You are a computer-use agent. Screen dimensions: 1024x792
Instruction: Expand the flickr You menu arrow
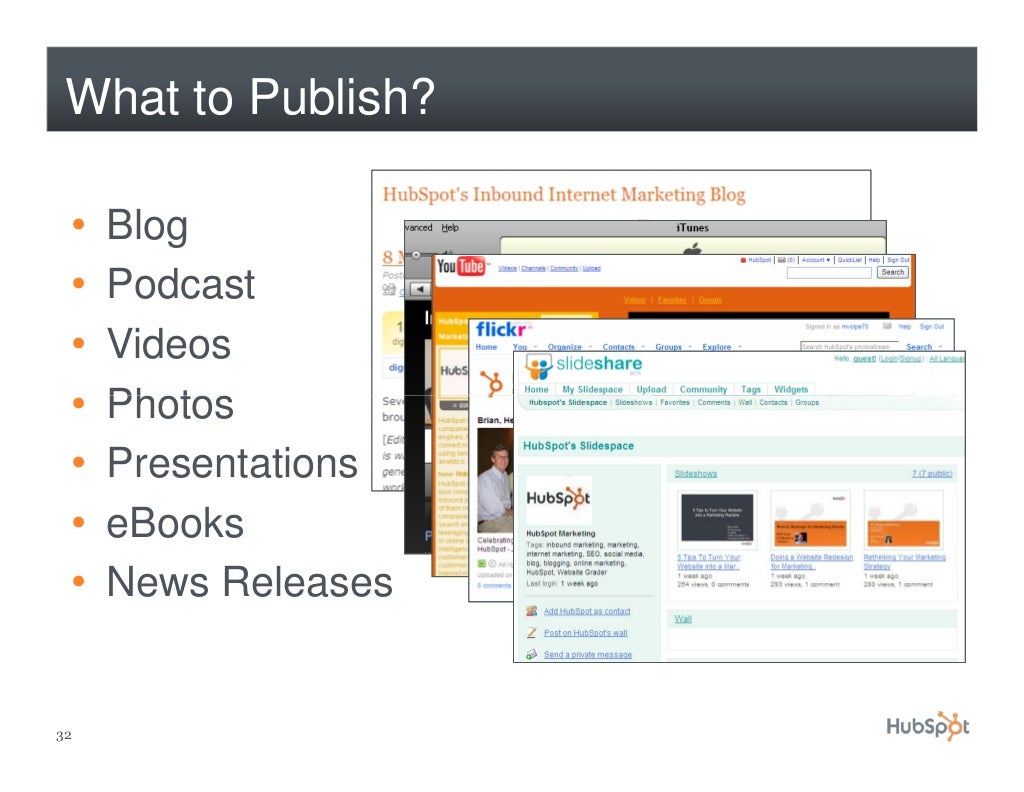pyautogui.click(x=536, y=347)
